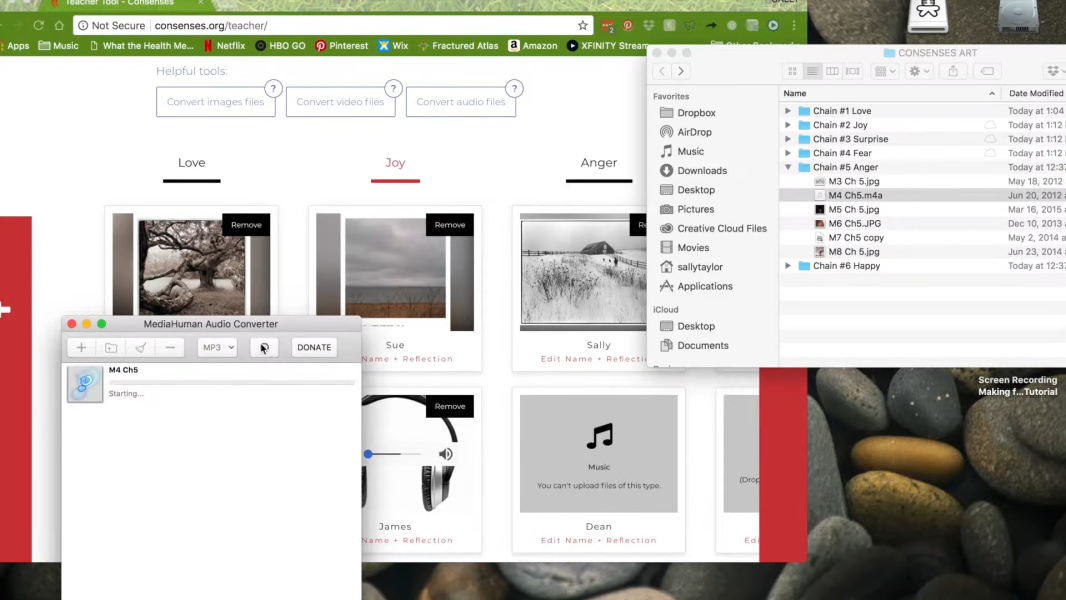This screenshot has width=1066, height=600.
Task: Click help icon on Convert audio files
Action: point(514,88)
